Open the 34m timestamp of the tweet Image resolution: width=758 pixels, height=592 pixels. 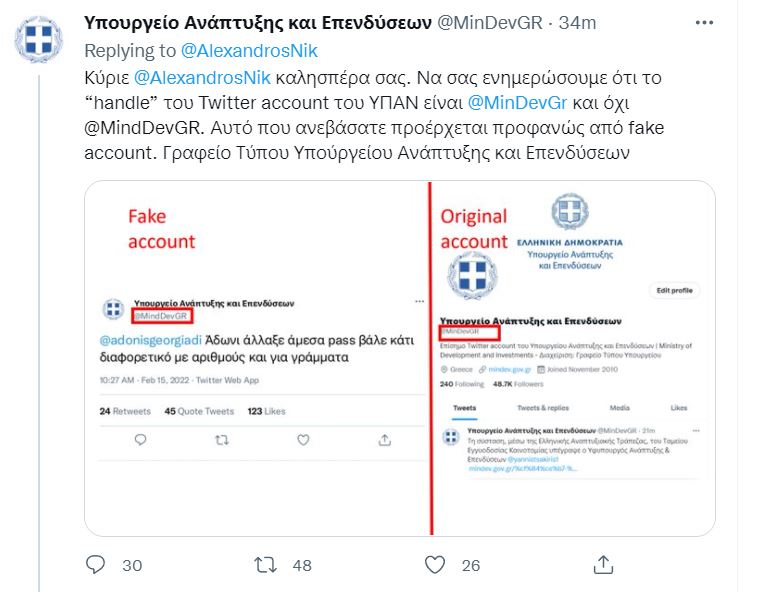coord(577,23)
